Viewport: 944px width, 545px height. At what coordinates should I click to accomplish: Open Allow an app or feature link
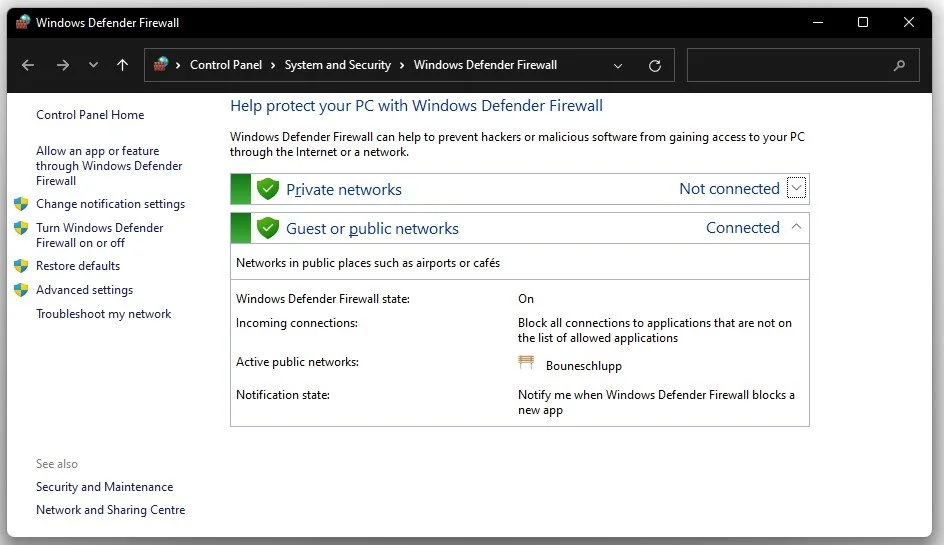tap(109, 166)
